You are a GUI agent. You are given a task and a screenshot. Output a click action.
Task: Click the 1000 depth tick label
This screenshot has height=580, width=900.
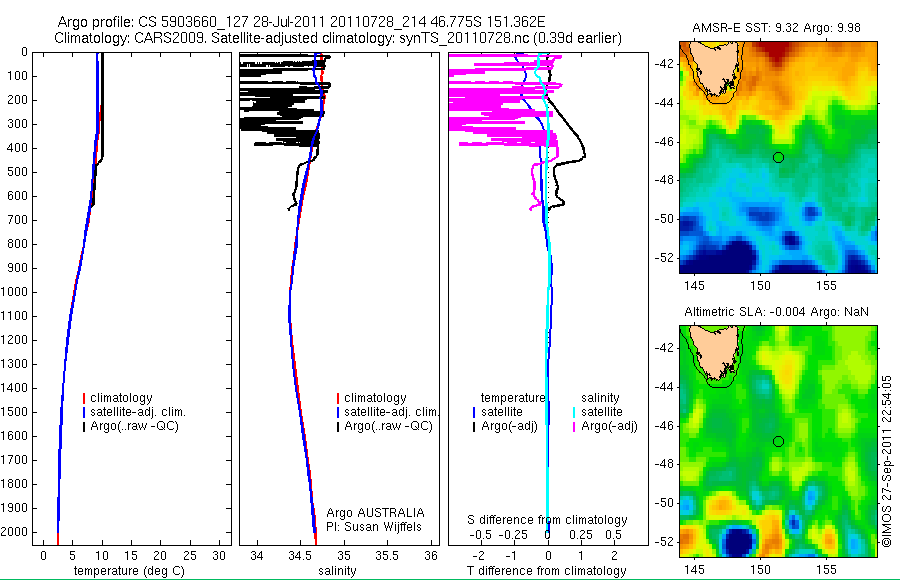click(14, 292)
